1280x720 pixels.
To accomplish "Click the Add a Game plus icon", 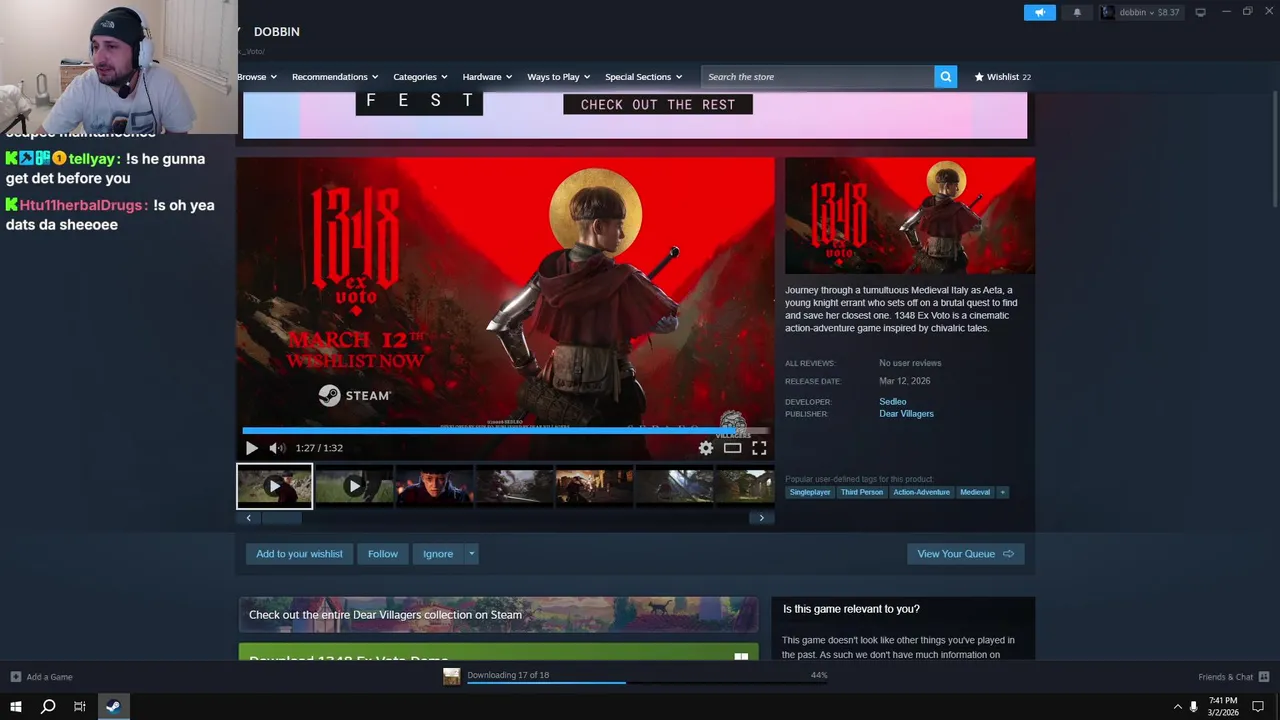I will coord(16,677).
